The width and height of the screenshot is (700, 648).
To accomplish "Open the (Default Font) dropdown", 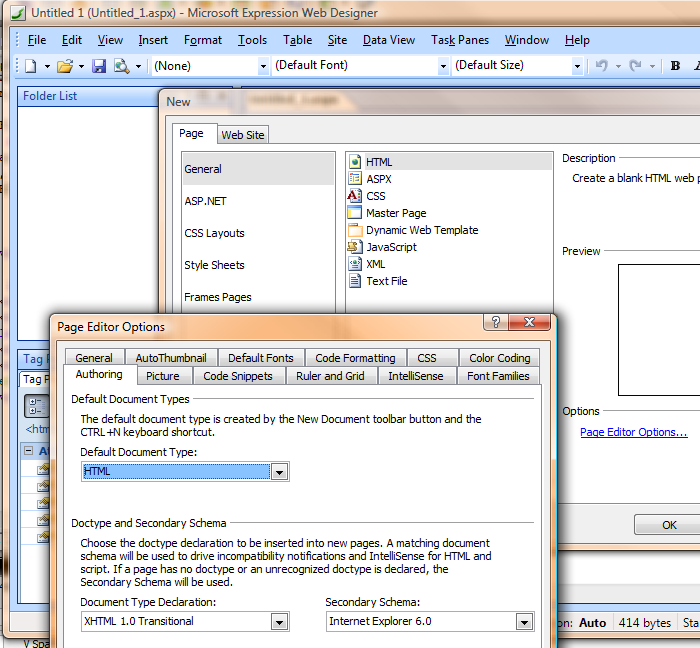I will [443, 66].
